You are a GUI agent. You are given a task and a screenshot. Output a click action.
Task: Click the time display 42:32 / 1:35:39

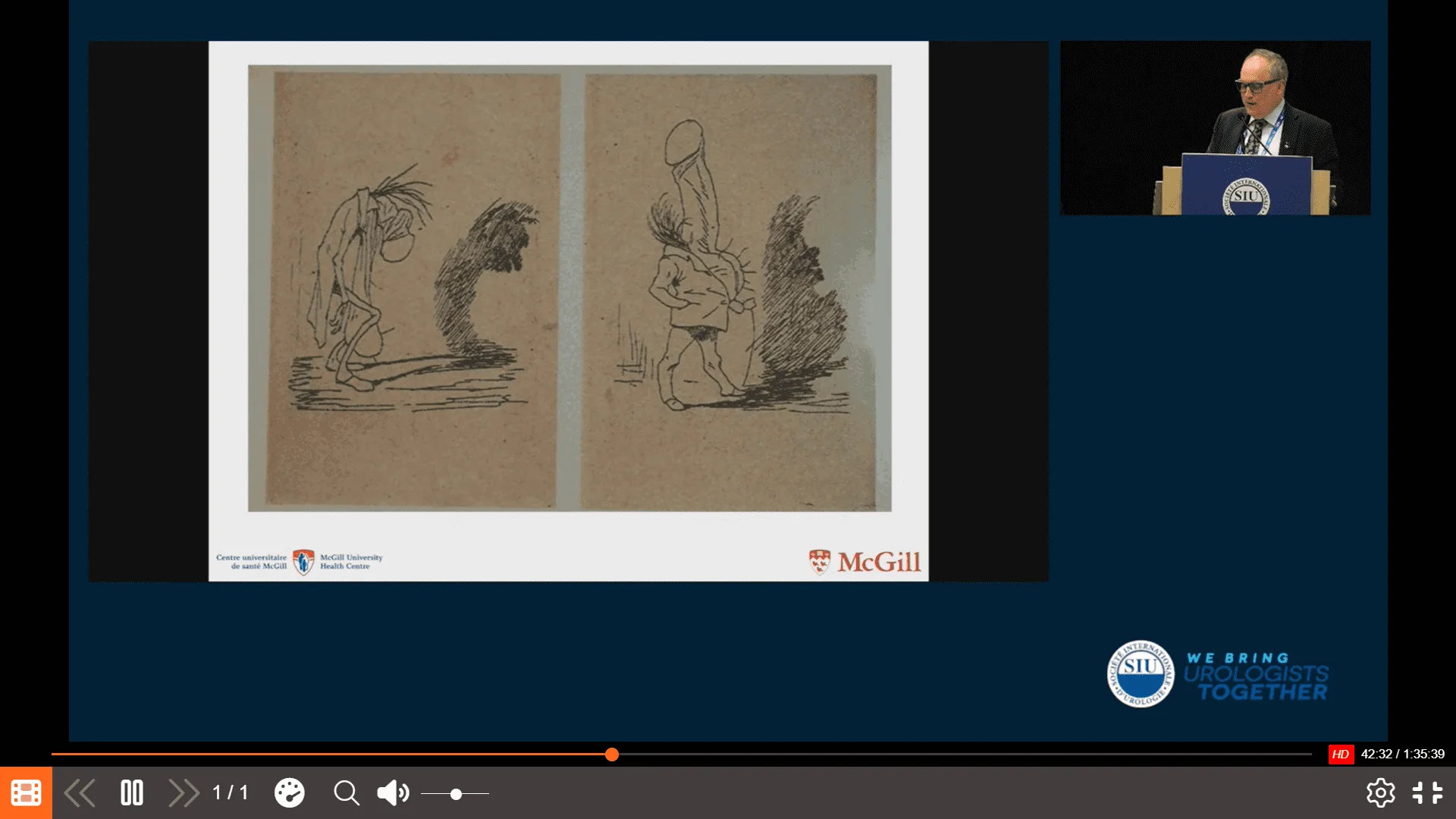1403,754
